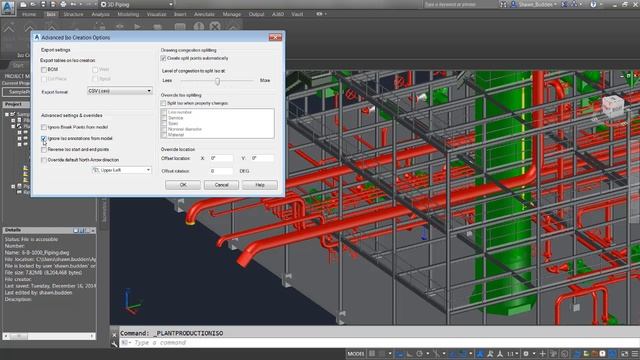Screen dimensions: 640x360
Task: Click the annotation monitor plus icon
Action: point(542,354)
